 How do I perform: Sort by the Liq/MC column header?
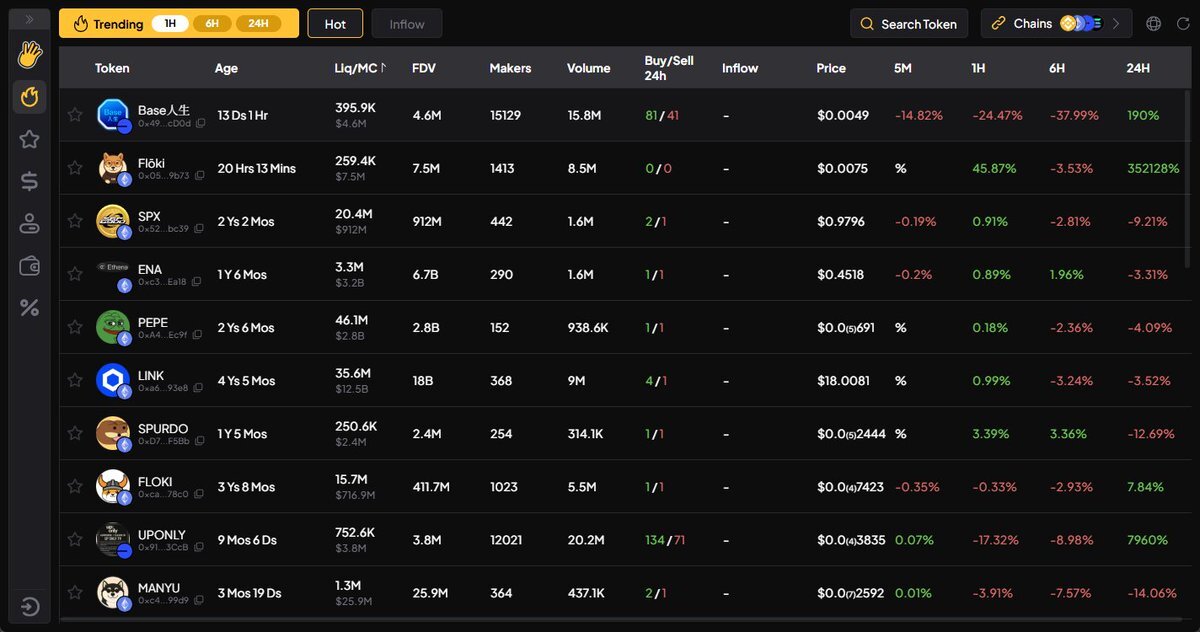point(360,68)
